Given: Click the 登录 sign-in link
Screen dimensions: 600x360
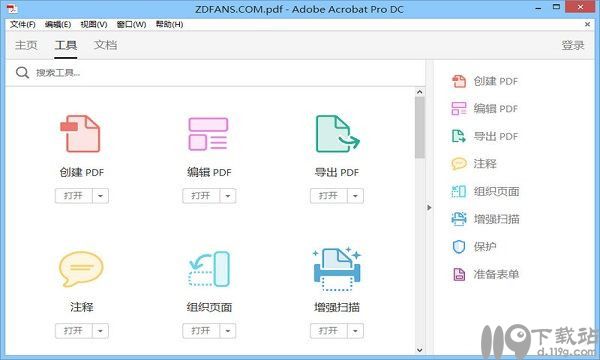Looking at the screenshot, I should coord(573,45).
